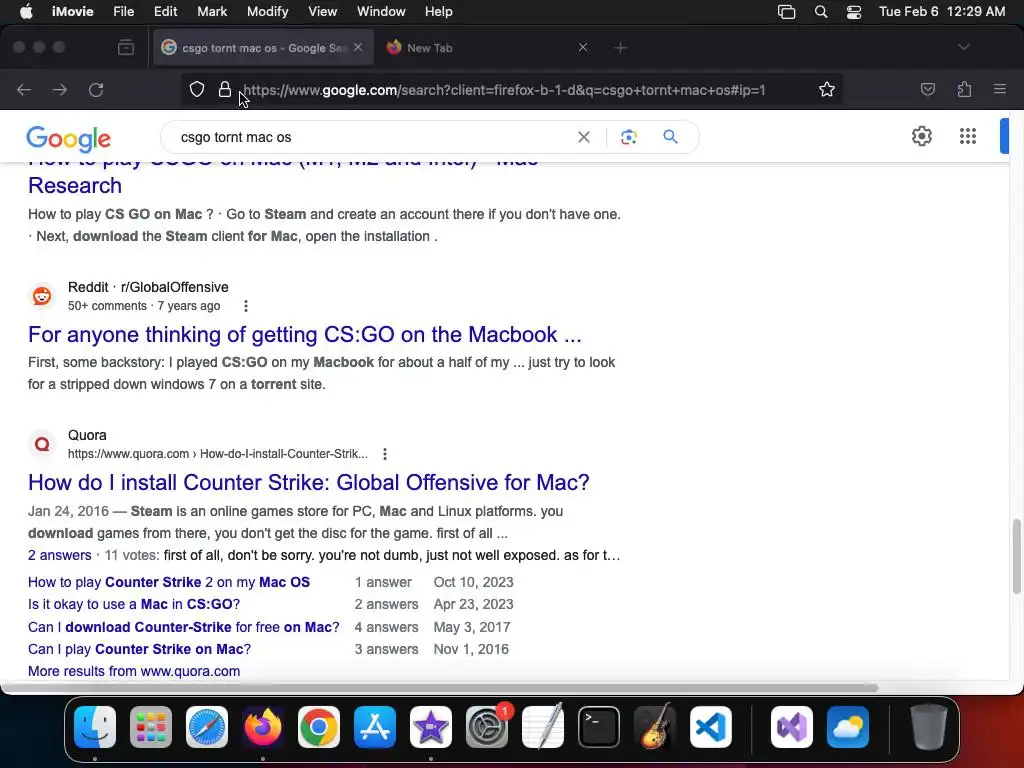The height and width of the screenshot is (768, 1024).
Task: Open options for the Quora result
Action: [385, 454]
